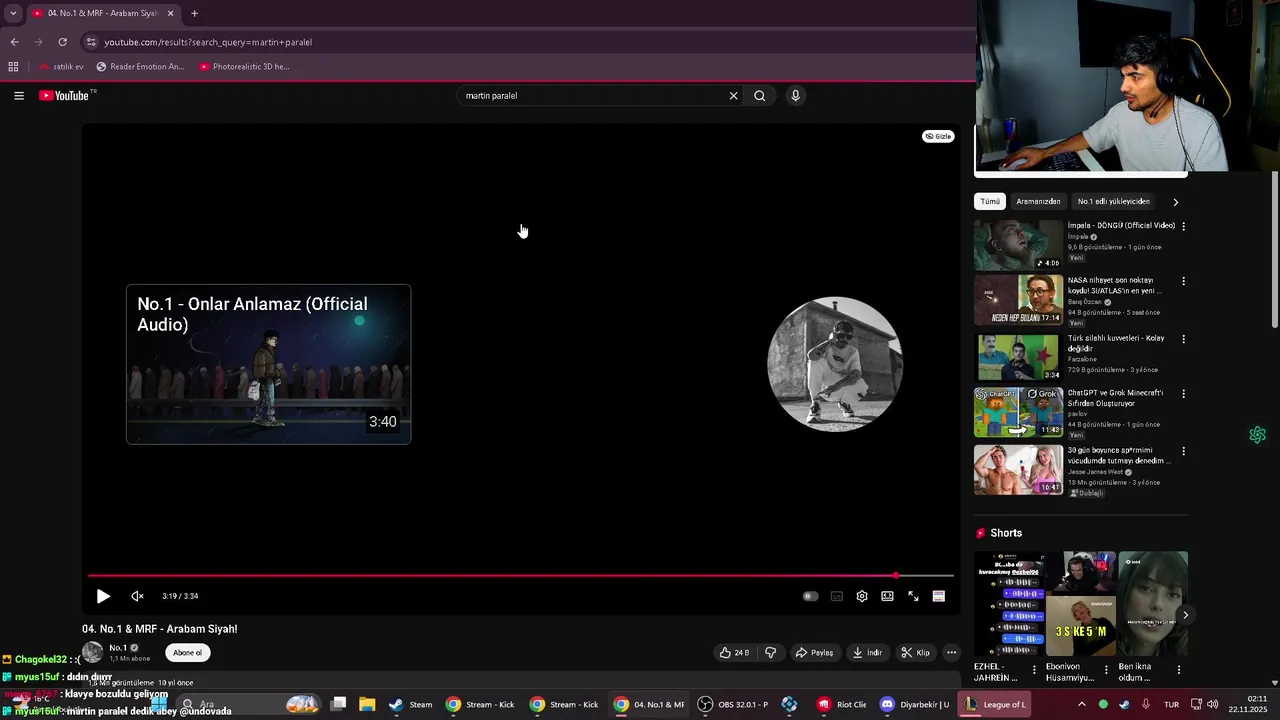This screenshot has width=1280, height=720.
Task: Open the No.1 channel avatar
Action: [93, 653]
